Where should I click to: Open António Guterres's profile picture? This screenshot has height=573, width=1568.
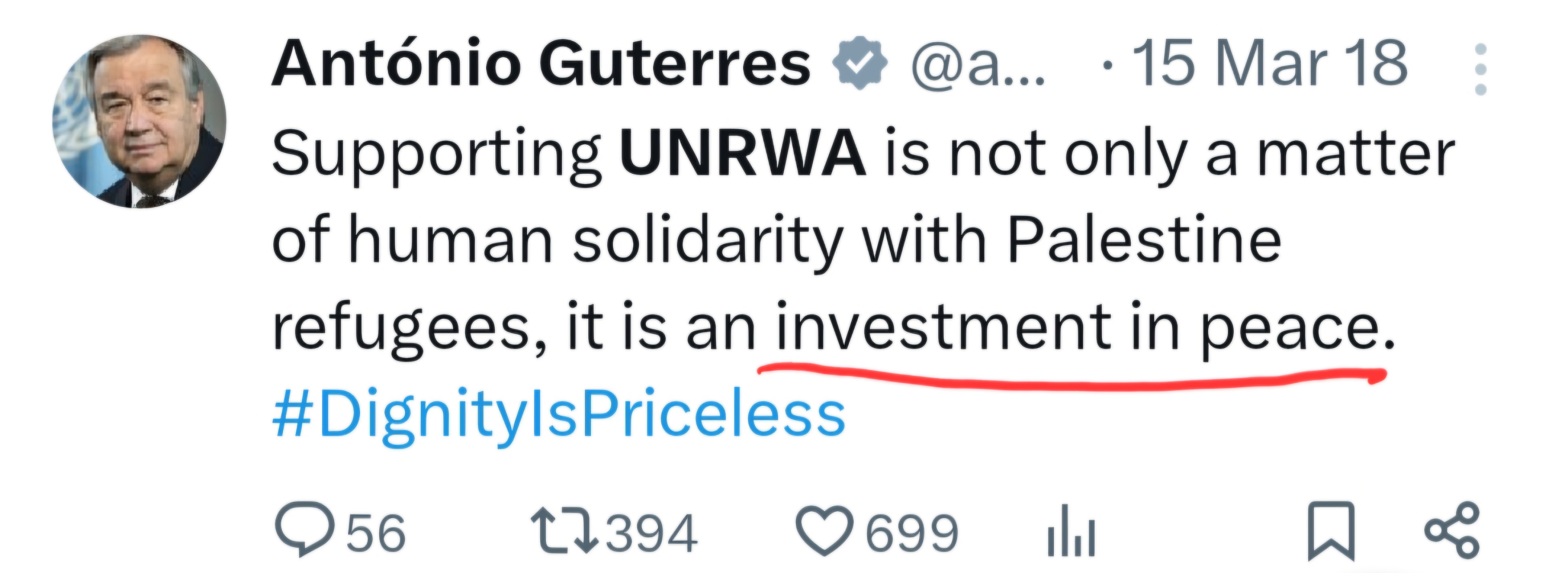coord(139,121)
